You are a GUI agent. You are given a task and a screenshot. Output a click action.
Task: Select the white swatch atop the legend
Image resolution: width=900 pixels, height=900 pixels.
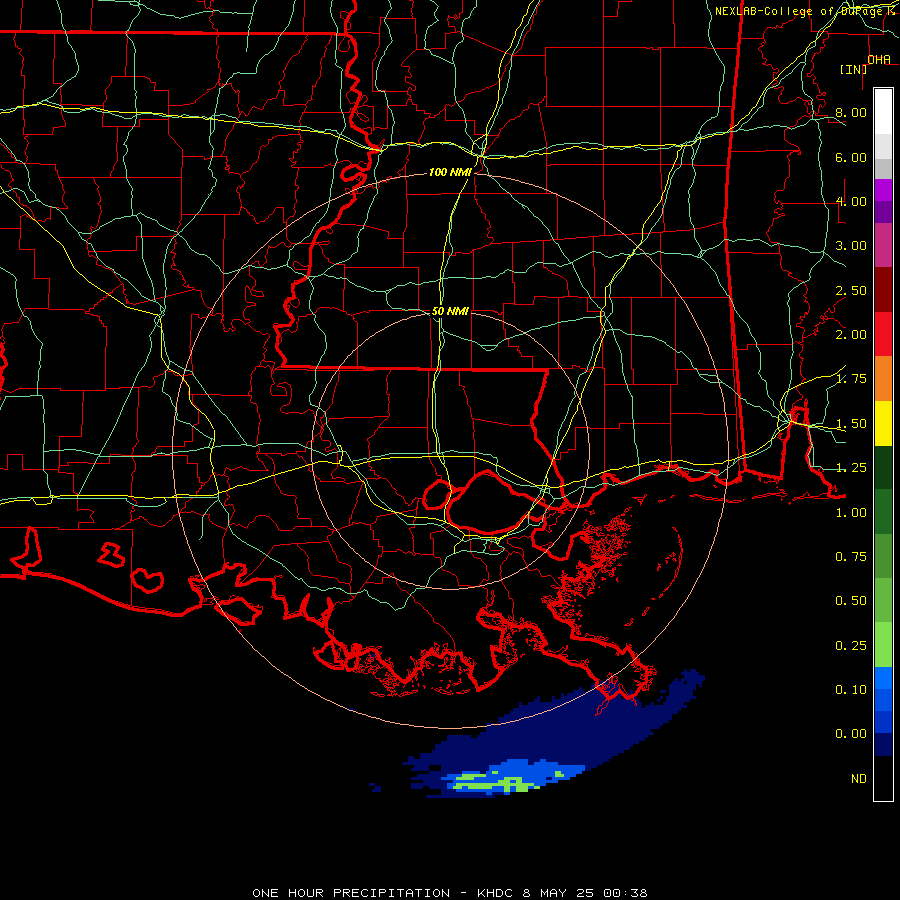coord(883,111)
